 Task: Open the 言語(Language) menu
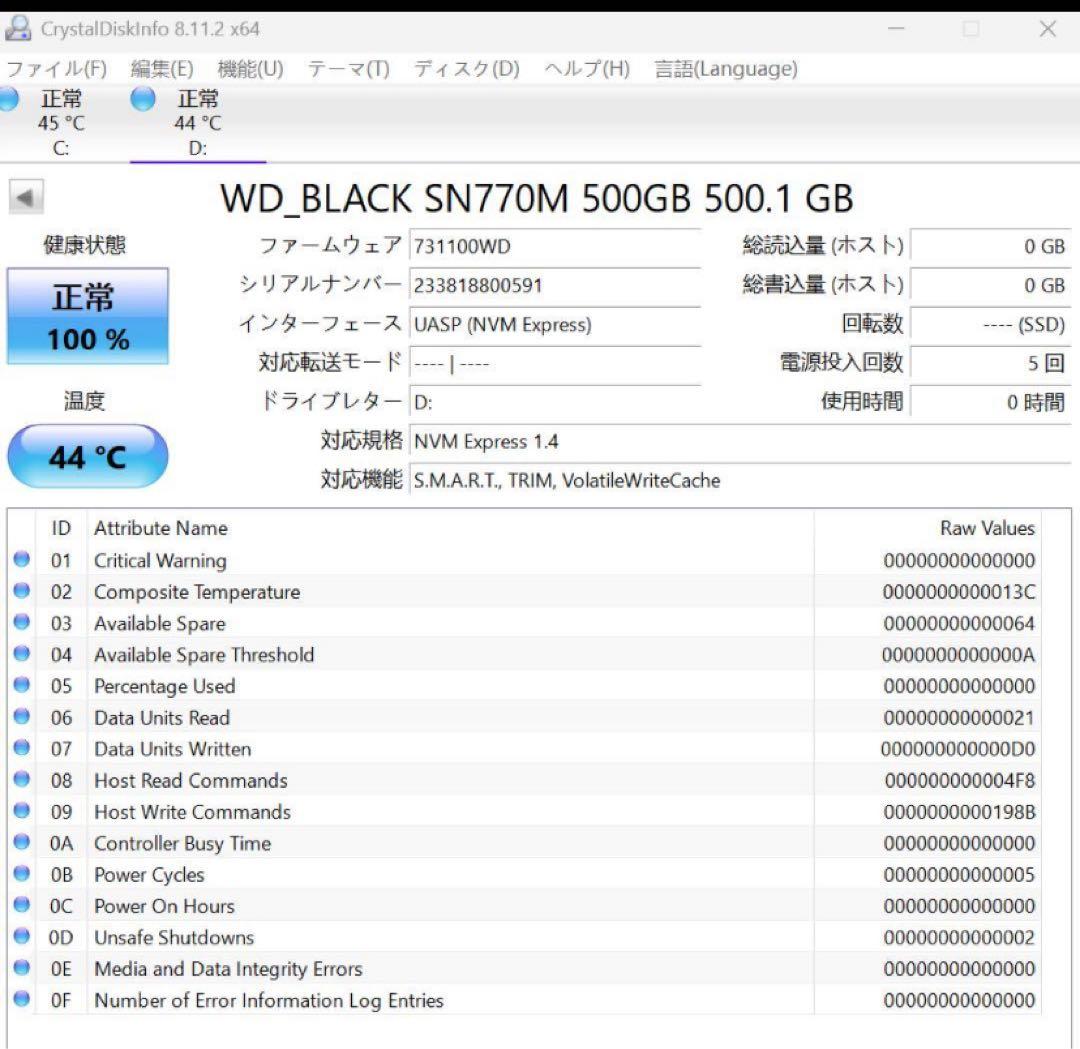point(725,69)
